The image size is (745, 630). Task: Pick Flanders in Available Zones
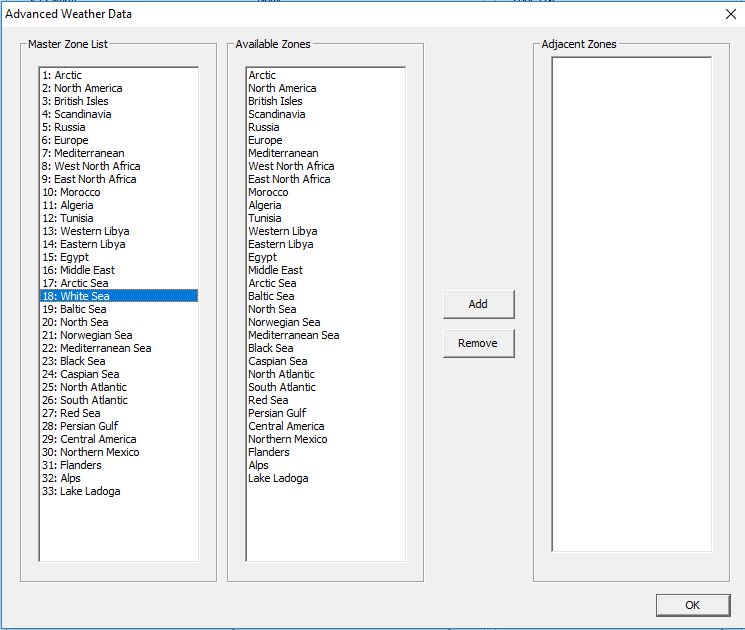(x=326, y=452)
